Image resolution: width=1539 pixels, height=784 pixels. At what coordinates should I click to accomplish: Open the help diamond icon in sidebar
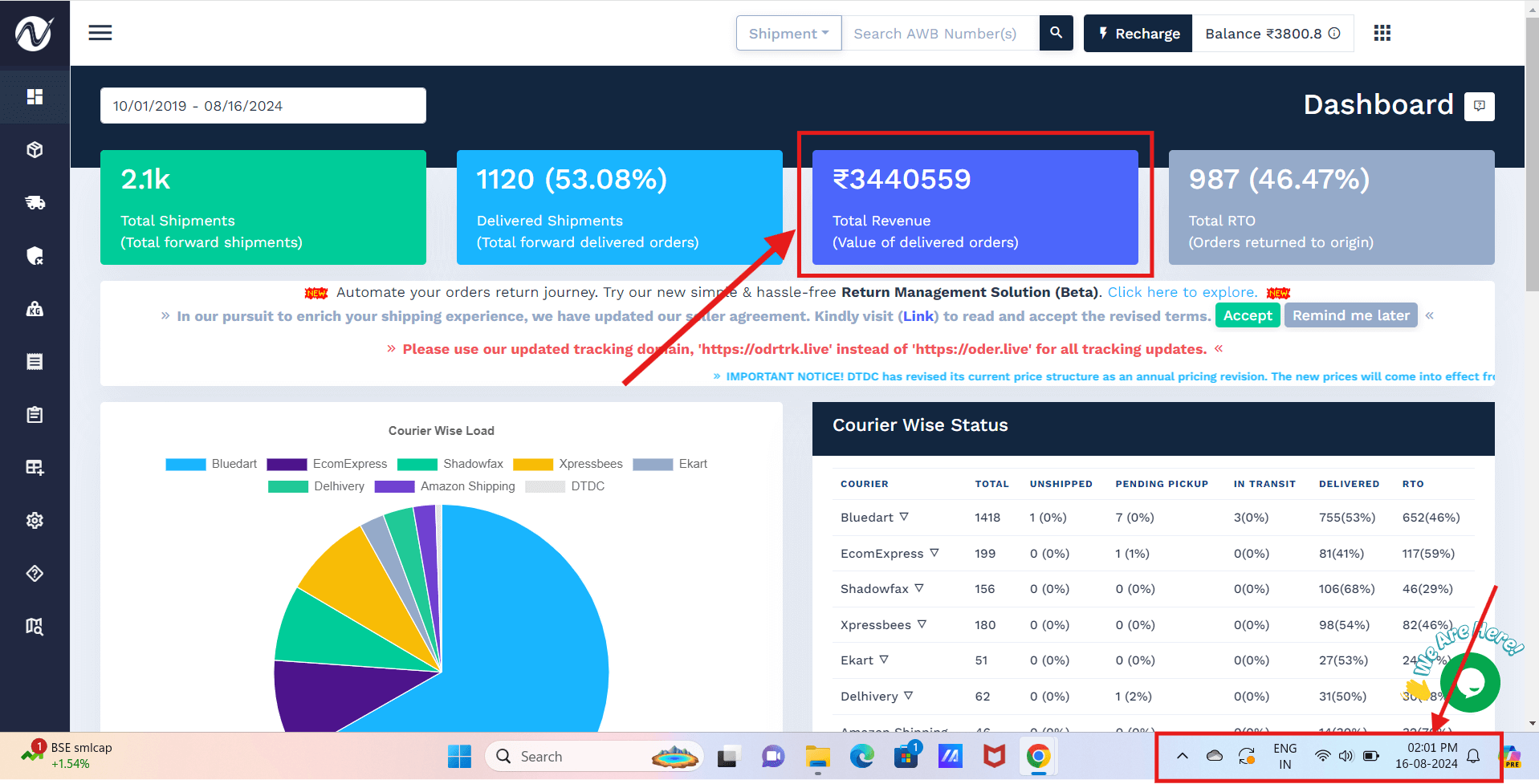pyautogui.click(x=35, y=574)
